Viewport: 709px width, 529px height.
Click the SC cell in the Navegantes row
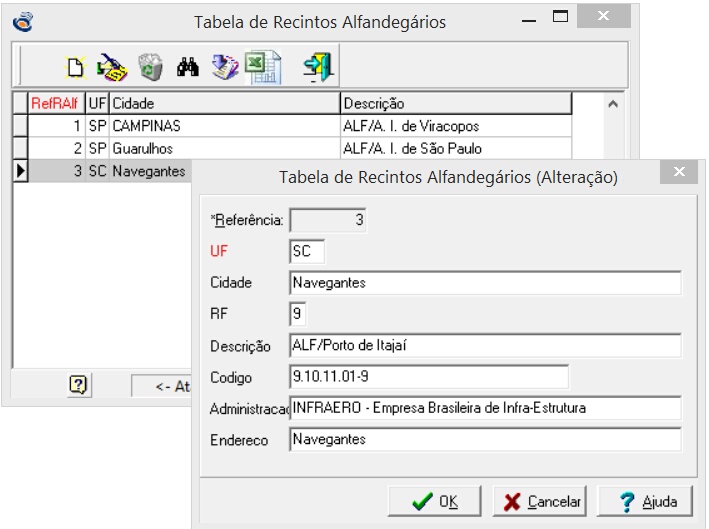click(x=97, y=171)
